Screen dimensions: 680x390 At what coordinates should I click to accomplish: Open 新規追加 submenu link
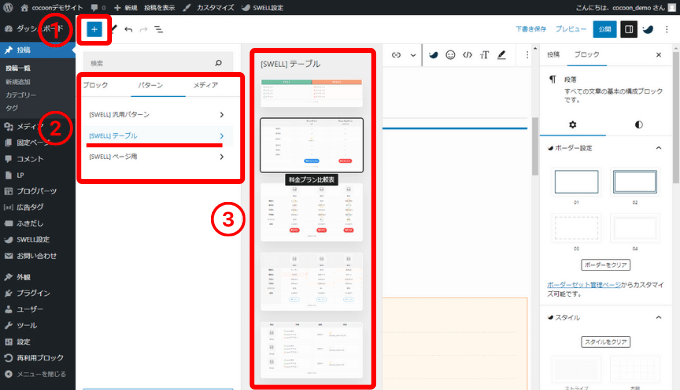point(18,82)
